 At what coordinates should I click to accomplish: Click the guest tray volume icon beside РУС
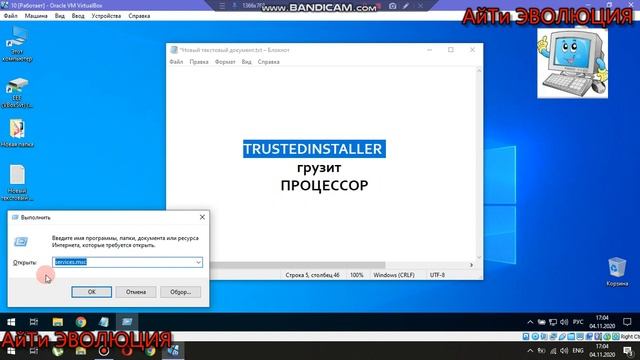pyautogui.click(x=564, y=322)
